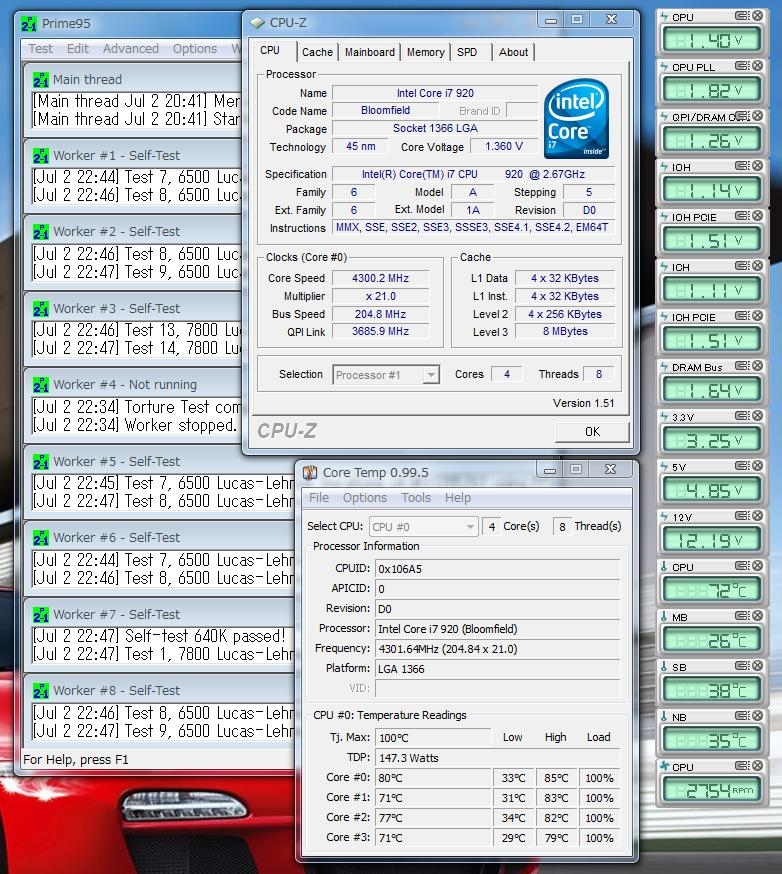Click the Core Speed value 4300.2 MHz
The height and width of the screenshot is (874, 782).
(x=380, y=278)
